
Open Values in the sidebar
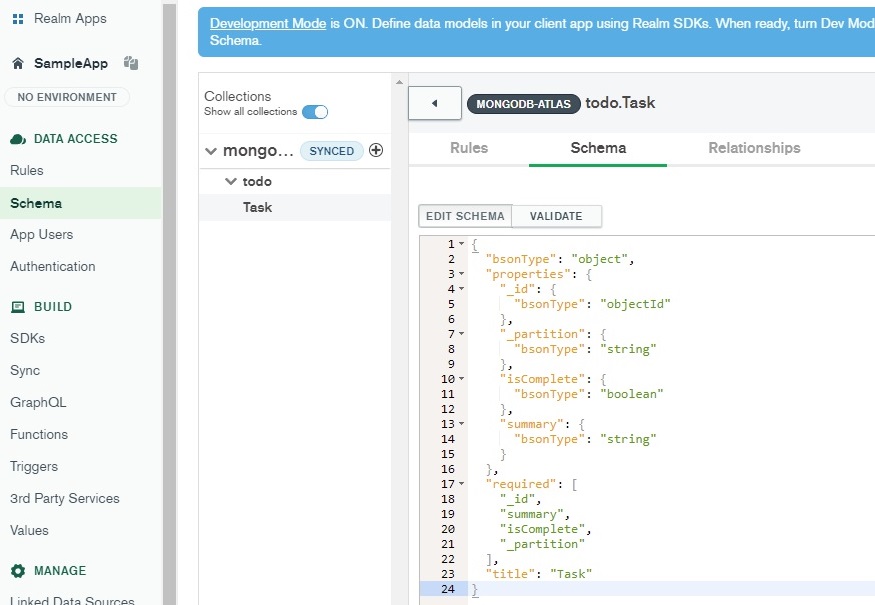[29, 530]
